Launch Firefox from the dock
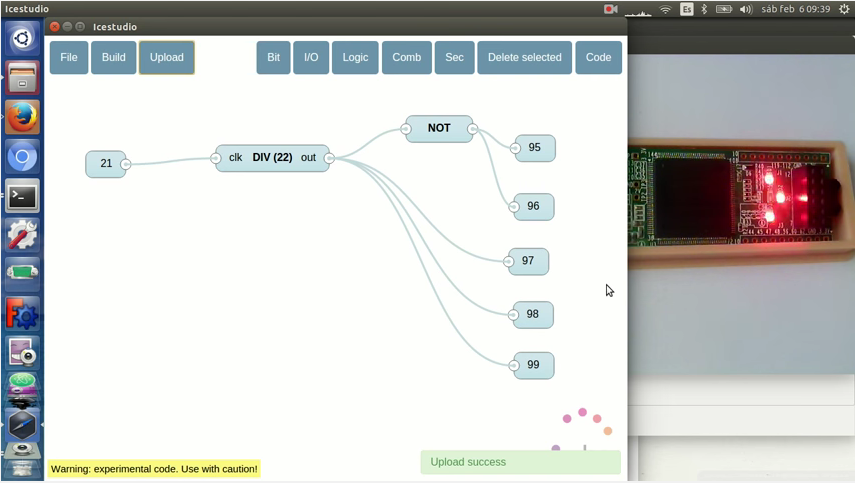The image size is (855, 483). coord(22,117)
